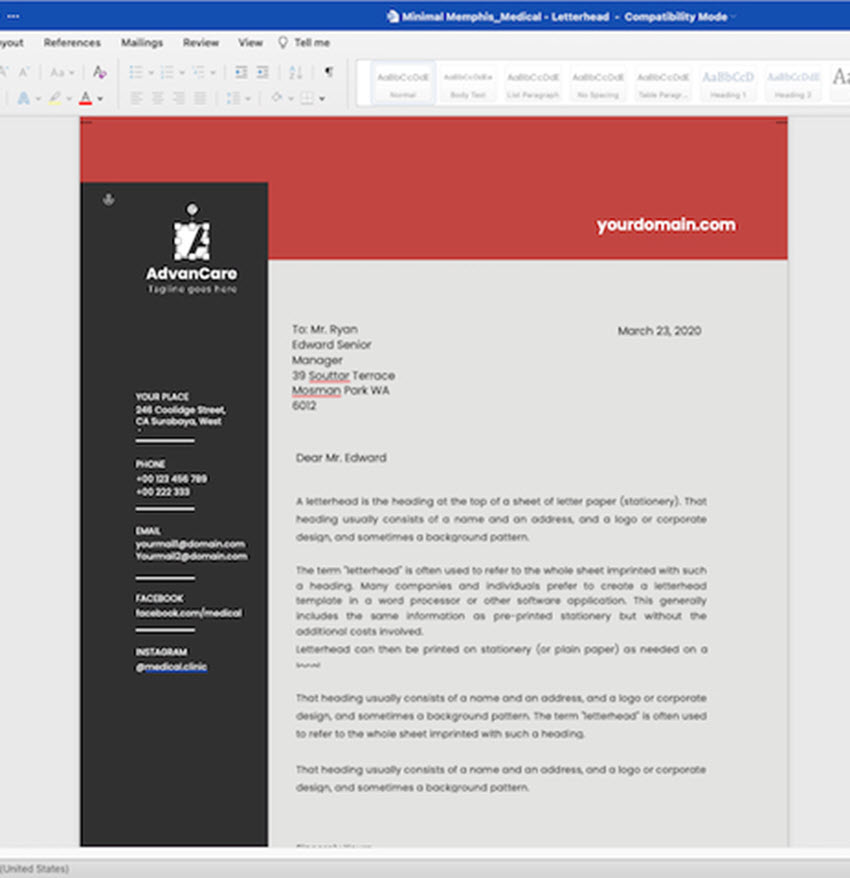850x878 pixels.
Task: Apply the Normal style
Action: [403, 83]
